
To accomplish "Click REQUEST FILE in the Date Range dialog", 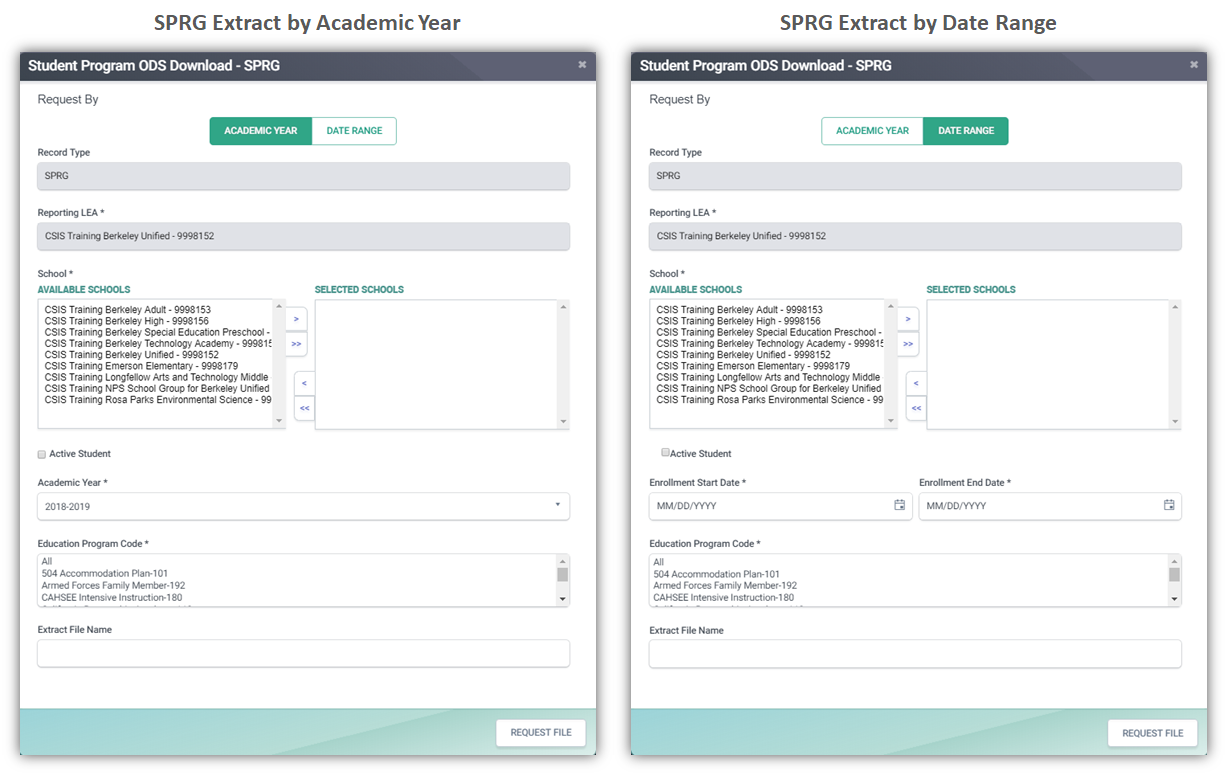I will (1152, 732).
